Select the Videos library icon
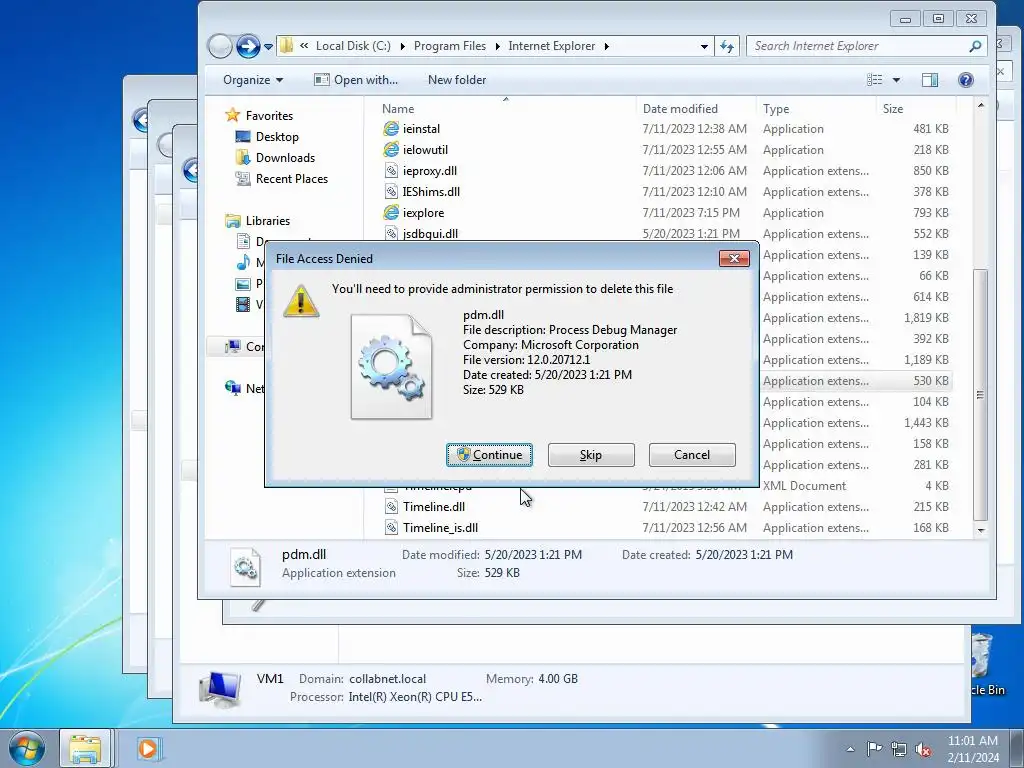 point(243,304)
